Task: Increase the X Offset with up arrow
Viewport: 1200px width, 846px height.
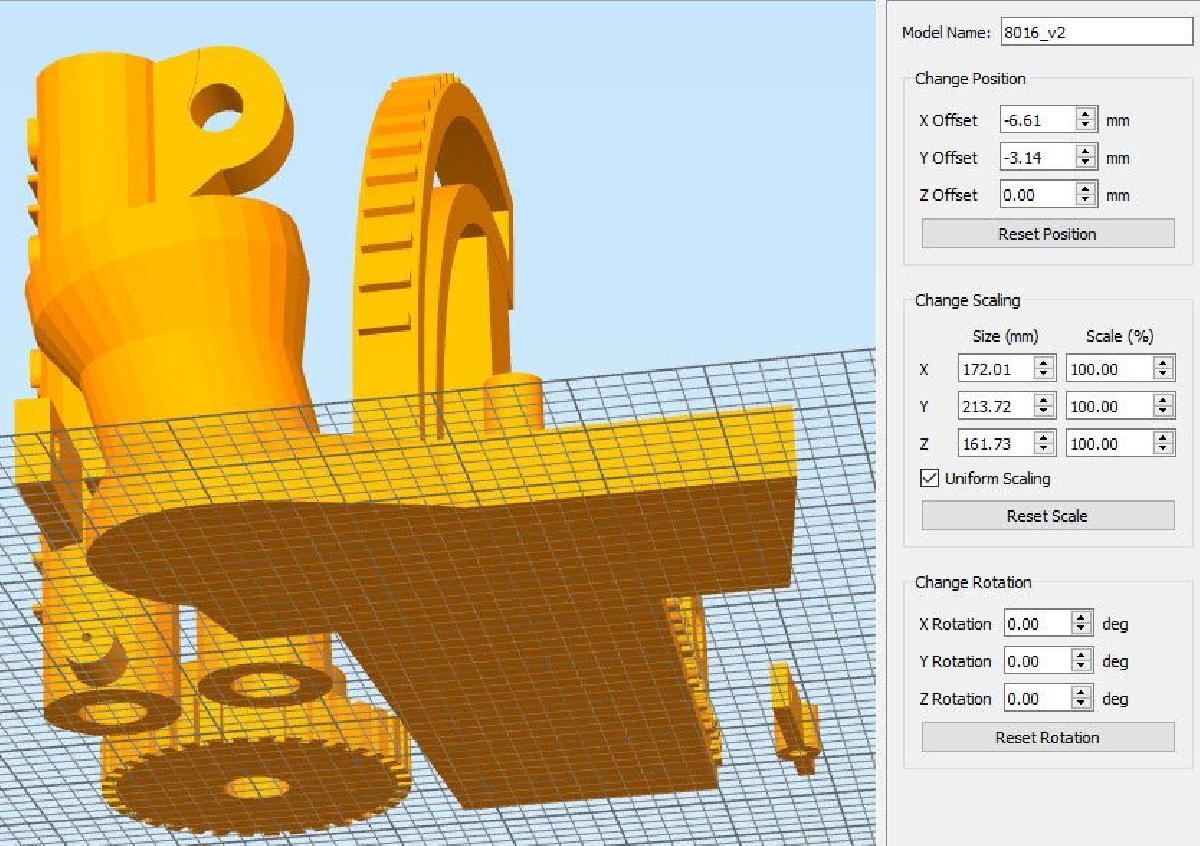Action: point(1087,114)
